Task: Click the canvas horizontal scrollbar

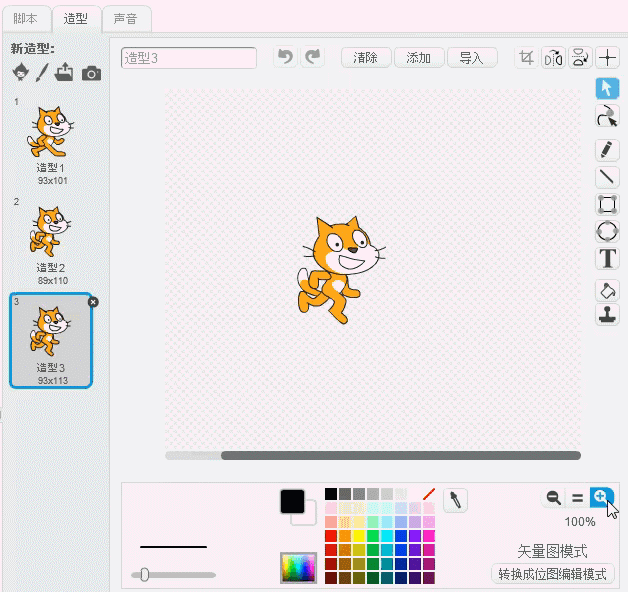Action: [x=401, y=455]
